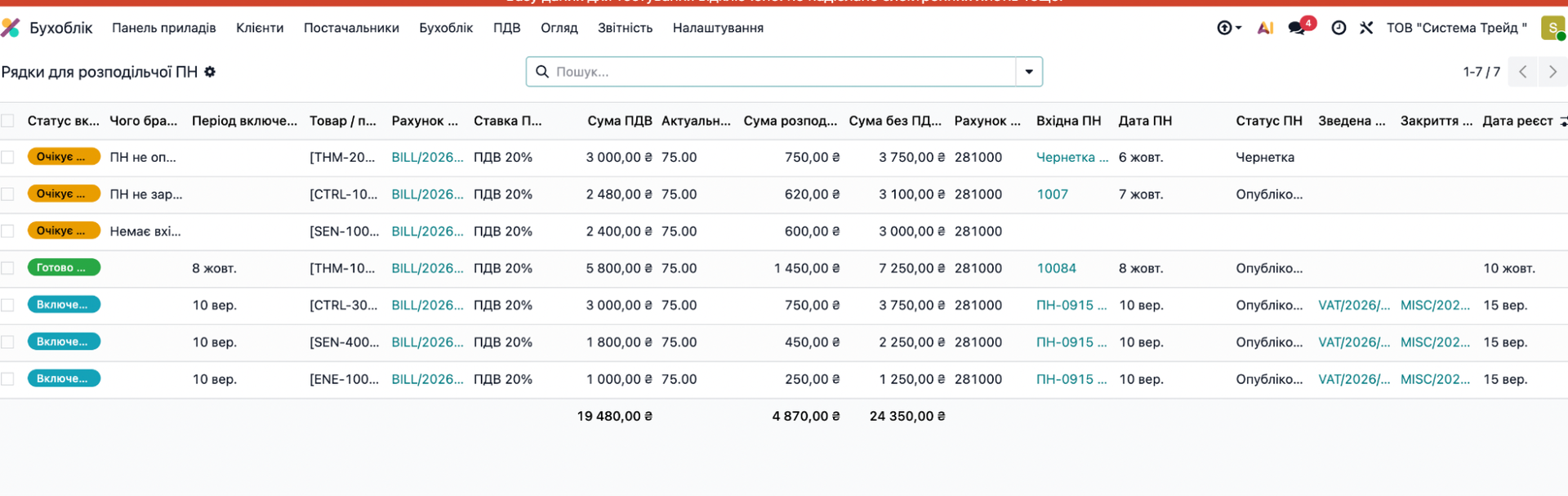
Task: Click the 5 800,00 ₴ VAT amount cell
Action: [x=619, y=268]
